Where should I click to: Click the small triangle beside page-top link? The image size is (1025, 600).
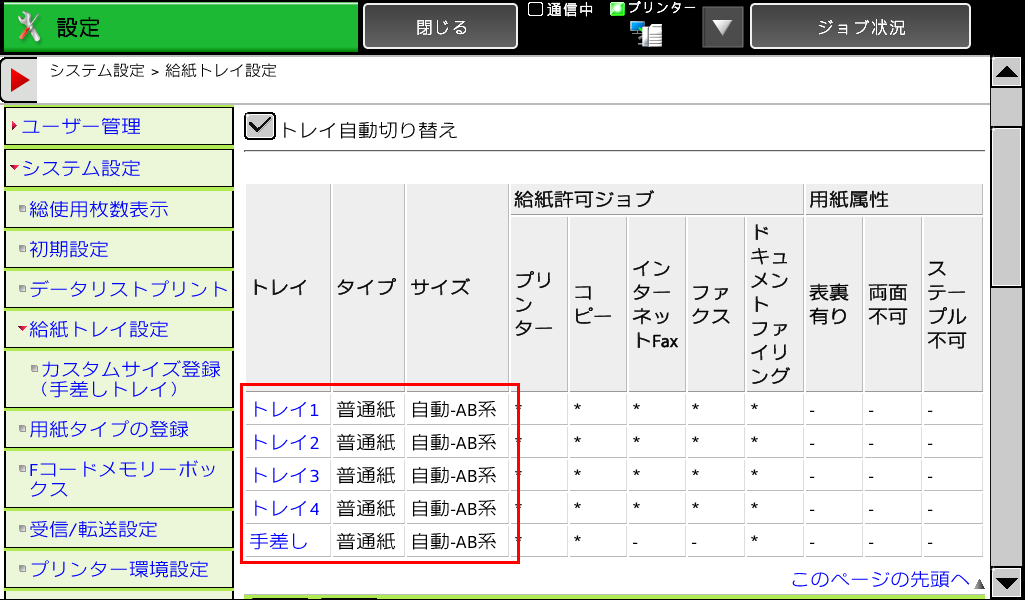click(x=979, y=584)
